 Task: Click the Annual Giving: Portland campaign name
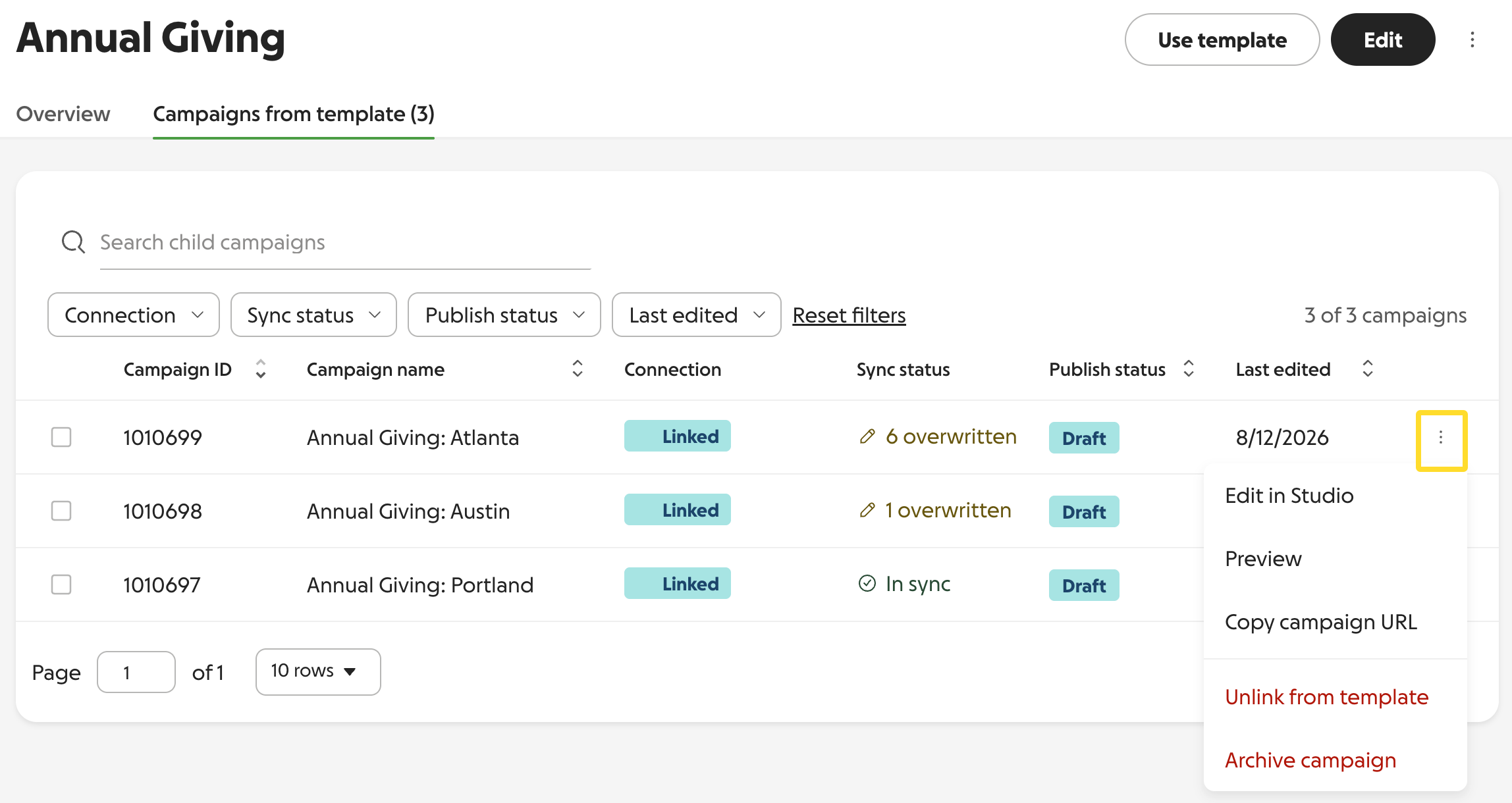(x=420, y=585)
